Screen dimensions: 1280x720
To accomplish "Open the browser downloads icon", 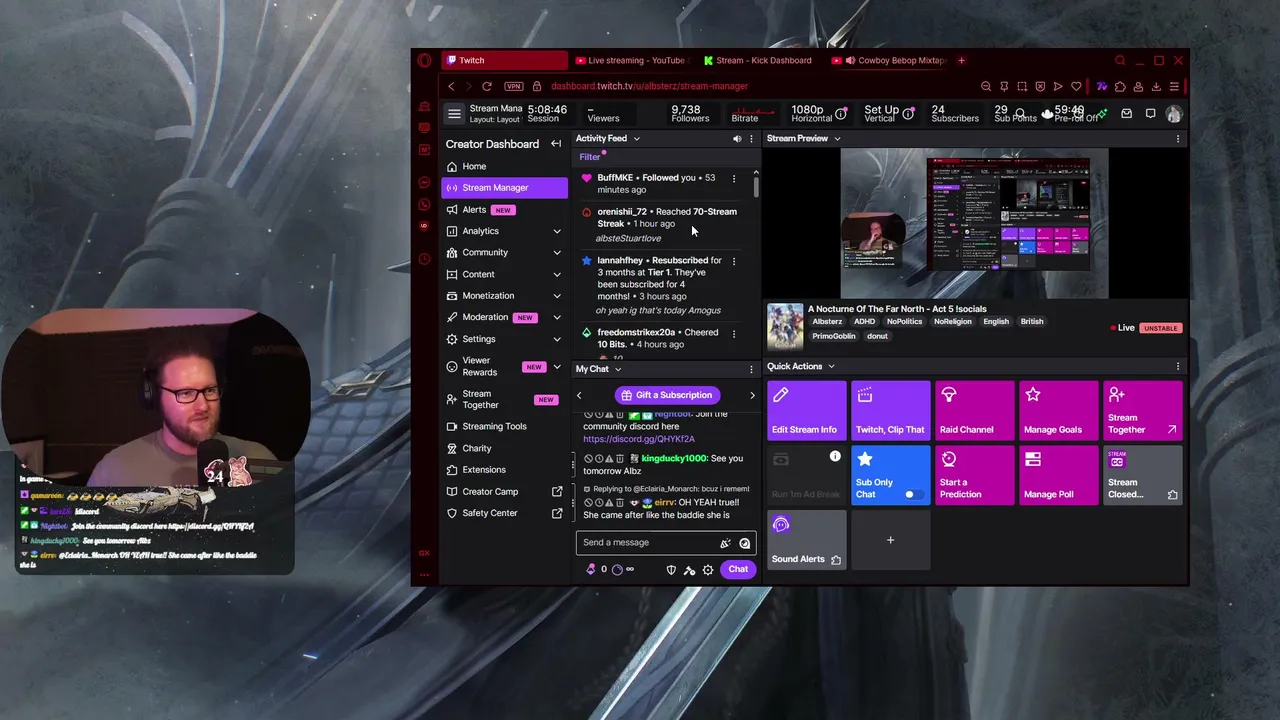I will 1156,87.
